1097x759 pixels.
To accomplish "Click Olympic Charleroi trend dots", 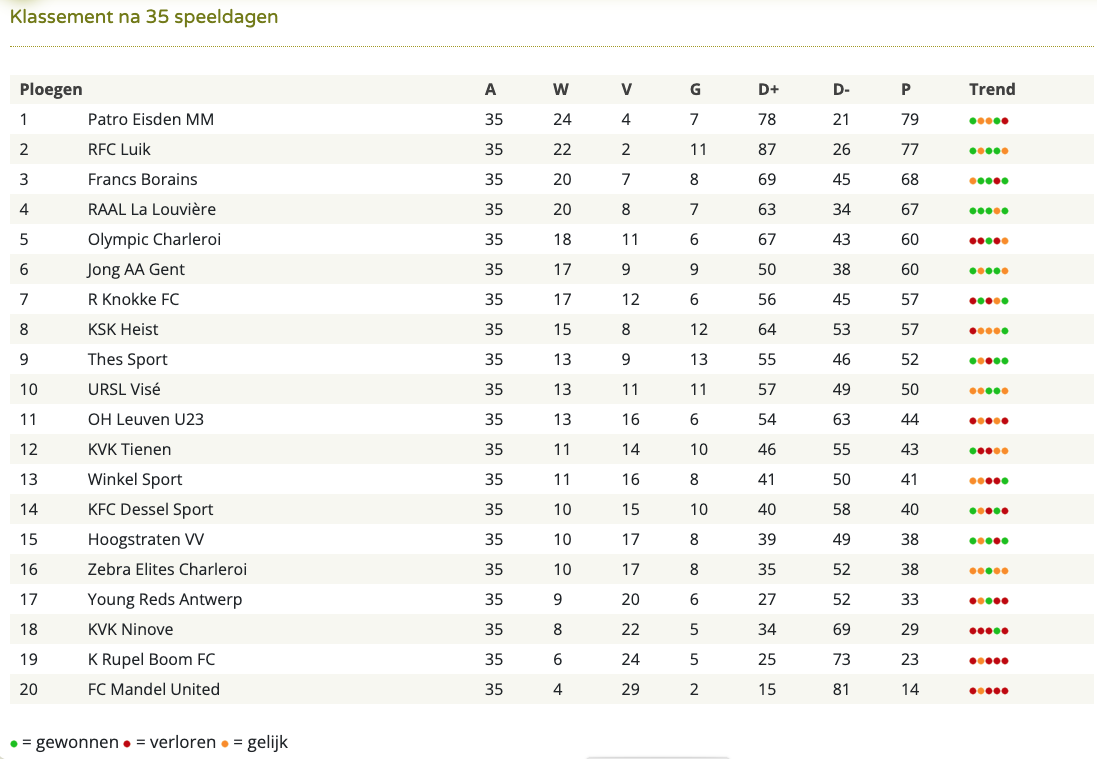I will [x=989, y=241].
